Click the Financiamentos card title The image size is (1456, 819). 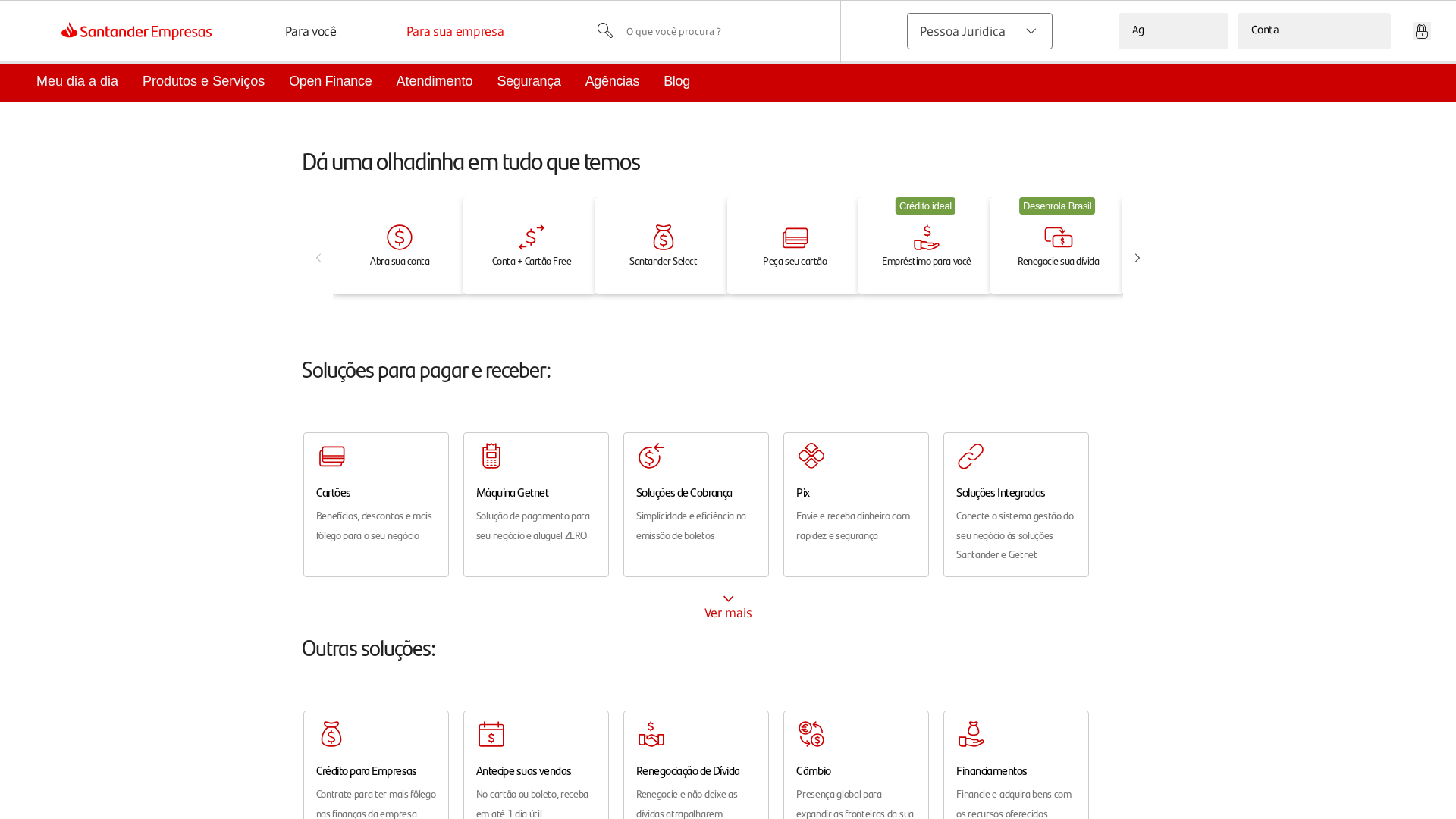[991, 771]
